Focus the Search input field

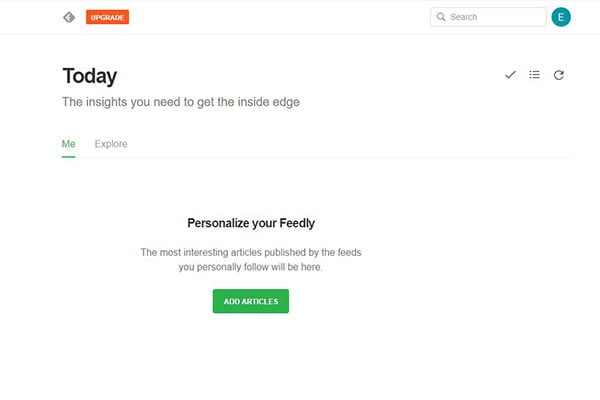tap(488, 17)
